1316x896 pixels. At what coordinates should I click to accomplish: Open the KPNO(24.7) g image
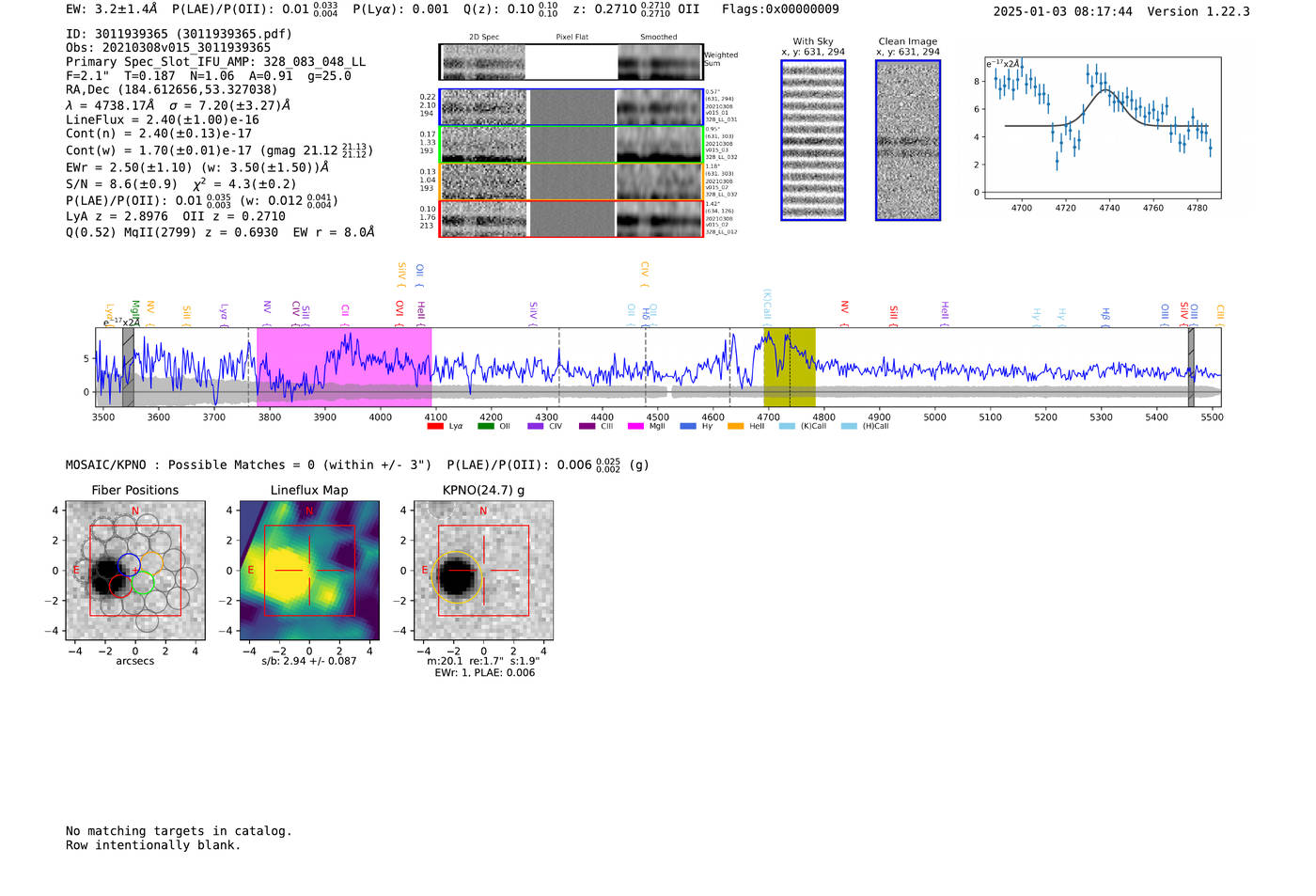(x=483, y=571)
